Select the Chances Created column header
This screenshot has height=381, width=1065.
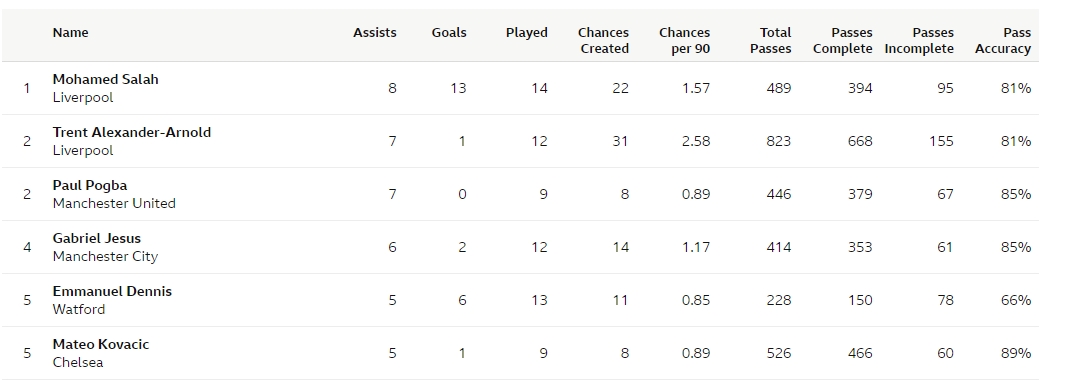point(603,41)
